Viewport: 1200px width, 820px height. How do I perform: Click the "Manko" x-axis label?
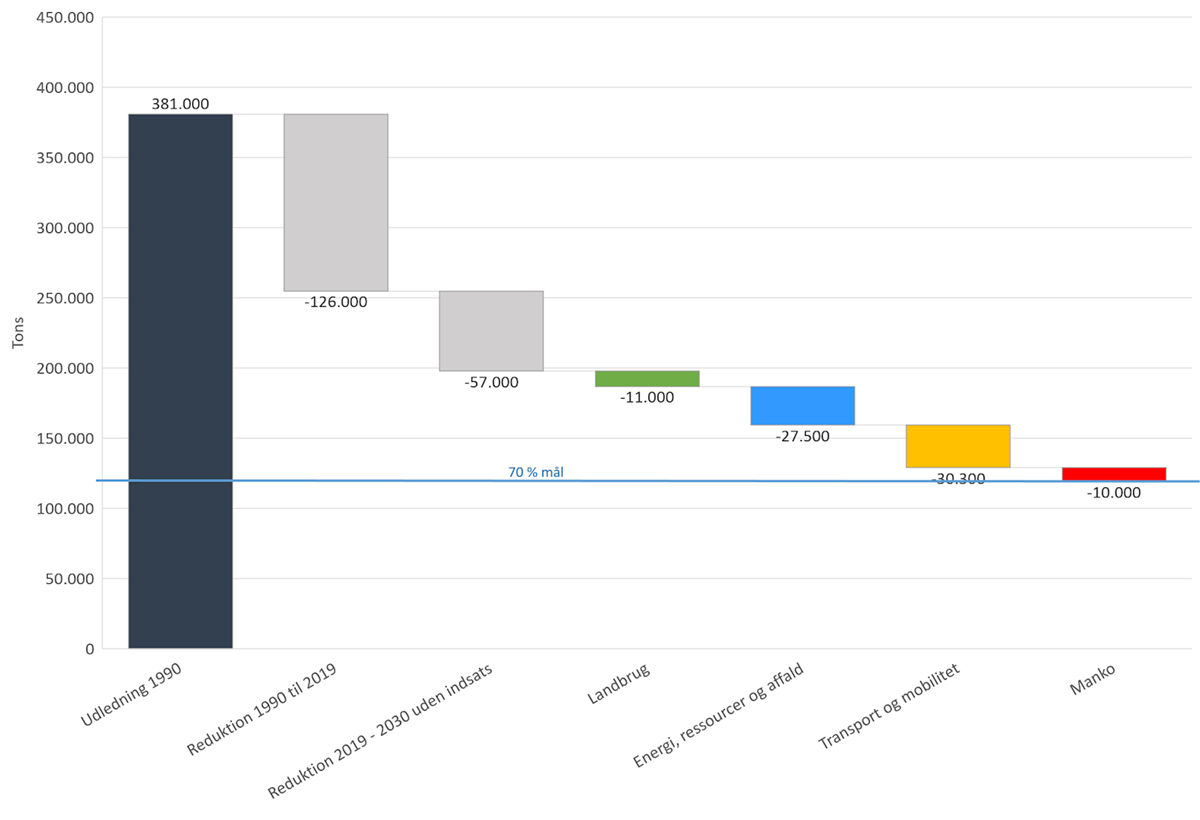click(1090, 682)
